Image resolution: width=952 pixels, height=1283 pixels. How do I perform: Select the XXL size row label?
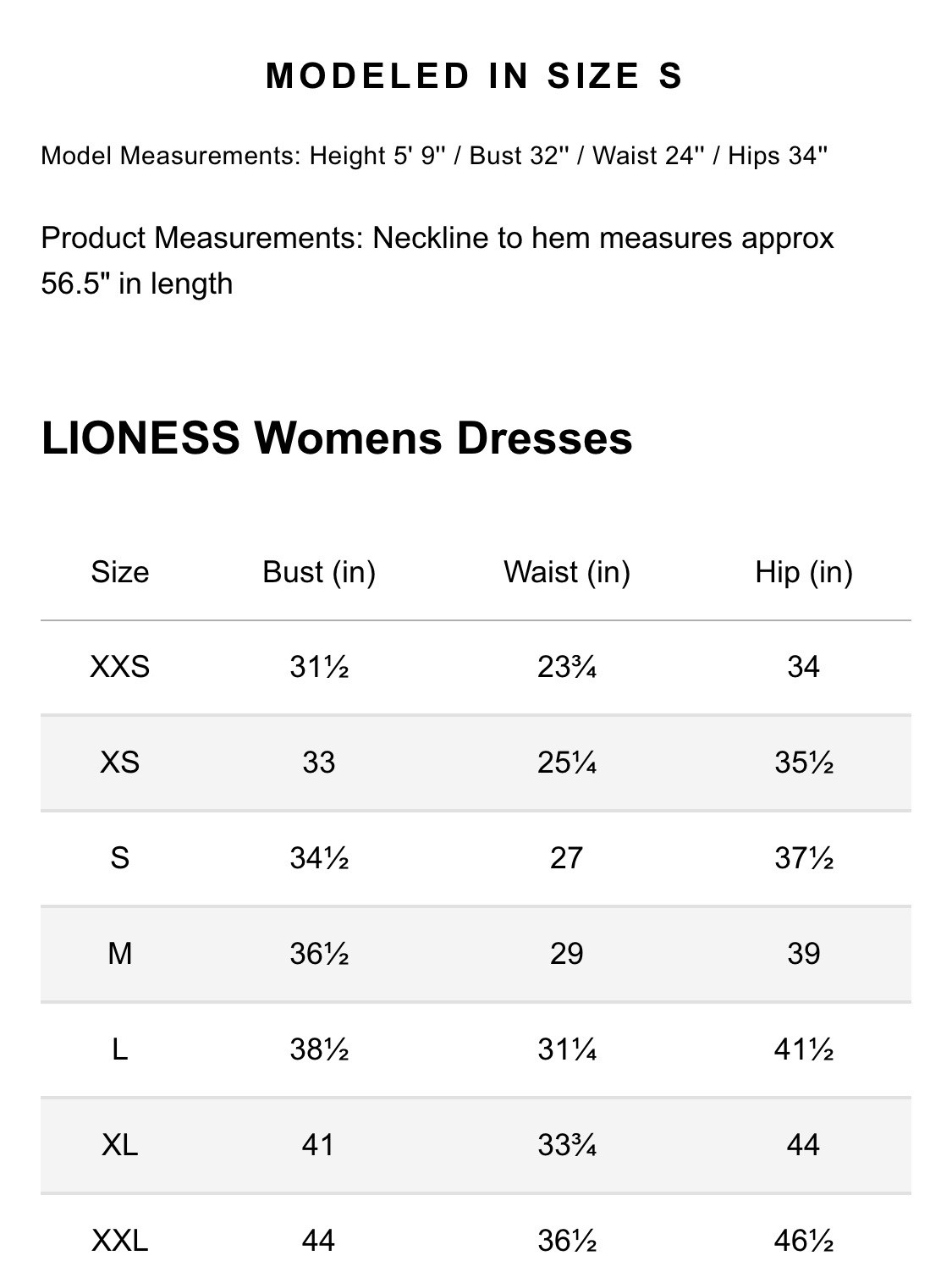coord(120,1241)
